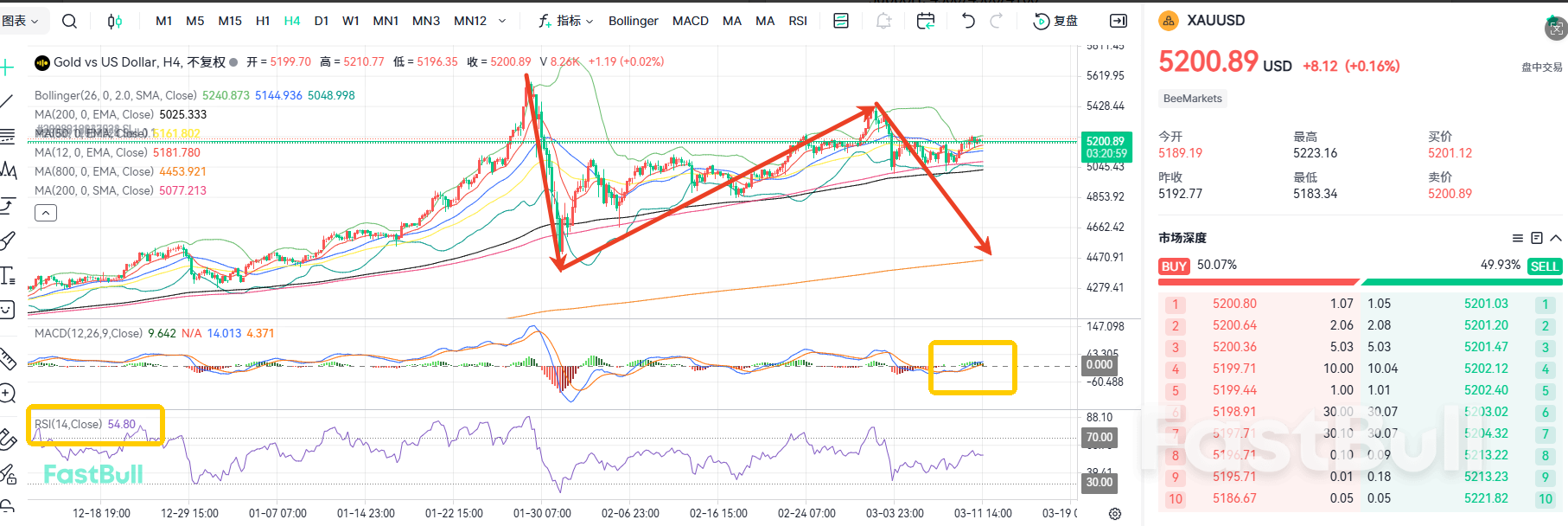
Task: Switch to the D1 timeframe
Action: [x=322, y=21]
